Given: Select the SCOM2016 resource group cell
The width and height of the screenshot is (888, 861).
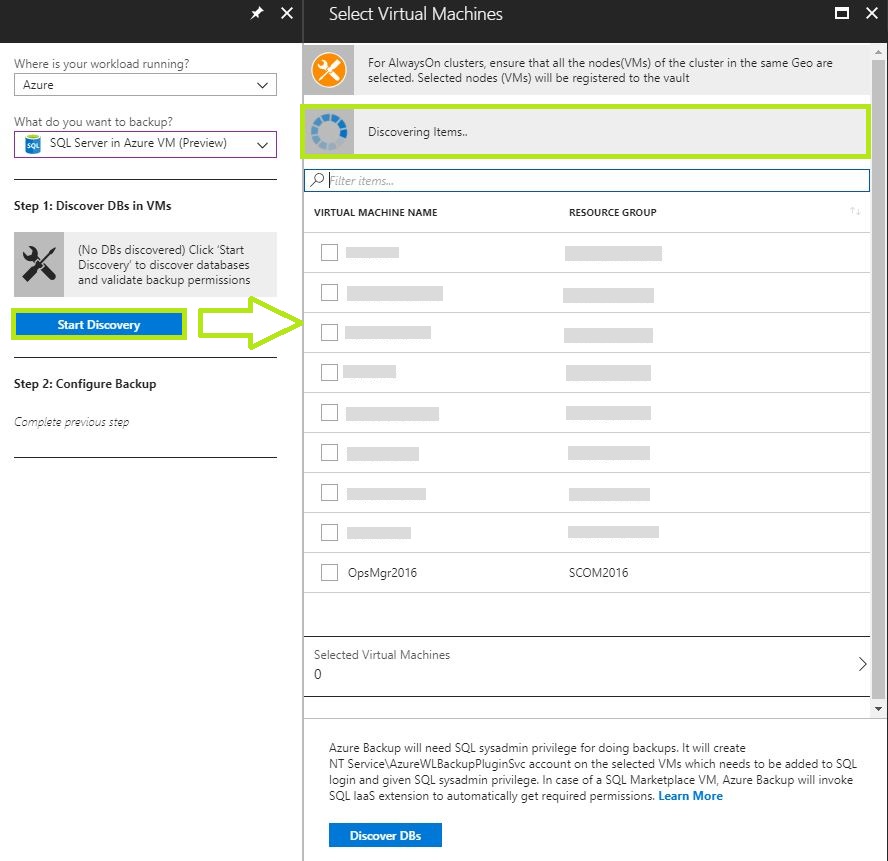Looking at the screenshot, I should coord(599,573).
